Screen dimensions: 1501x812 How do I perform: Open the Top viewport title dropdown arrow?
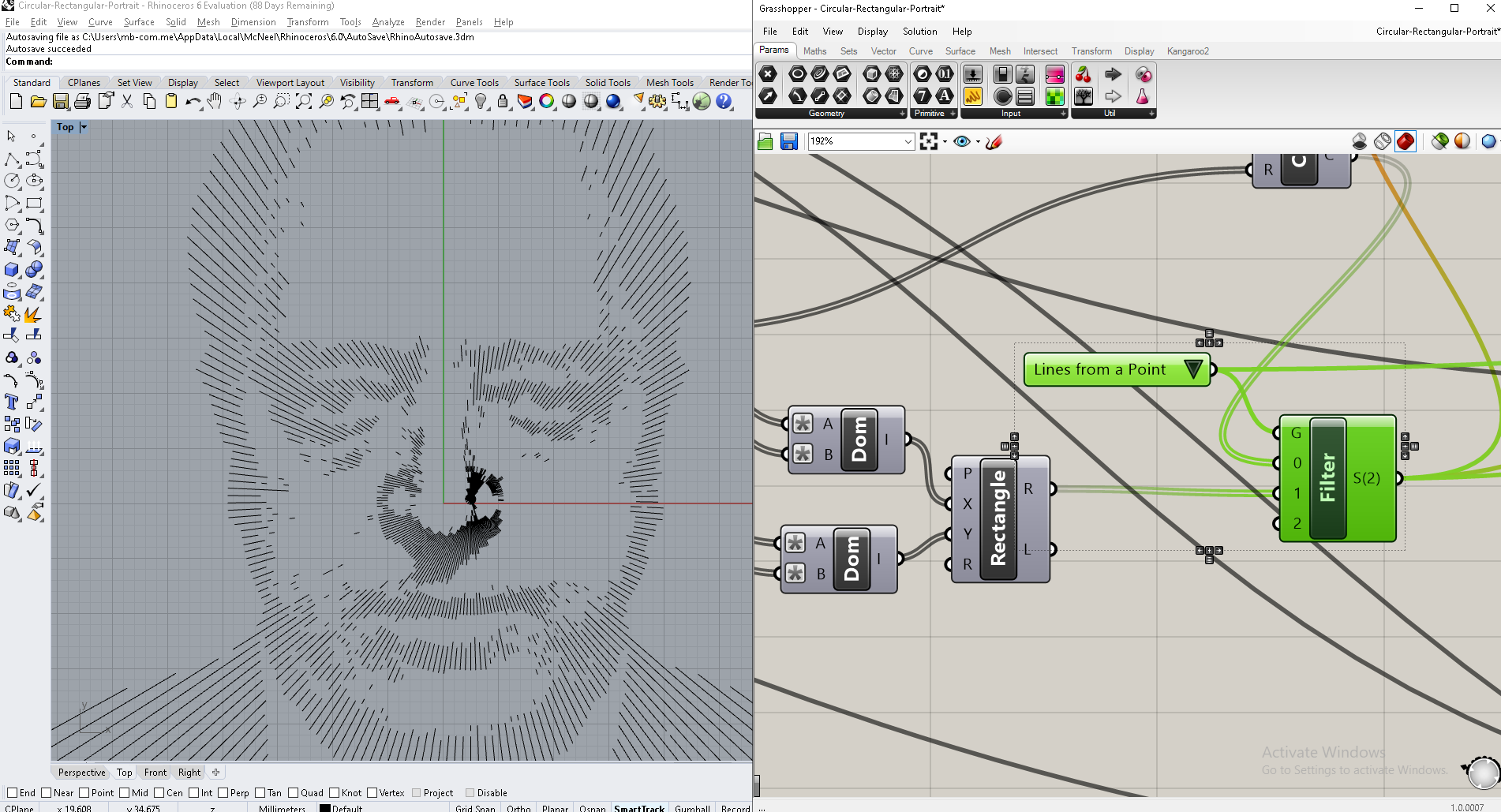point(84,127)
